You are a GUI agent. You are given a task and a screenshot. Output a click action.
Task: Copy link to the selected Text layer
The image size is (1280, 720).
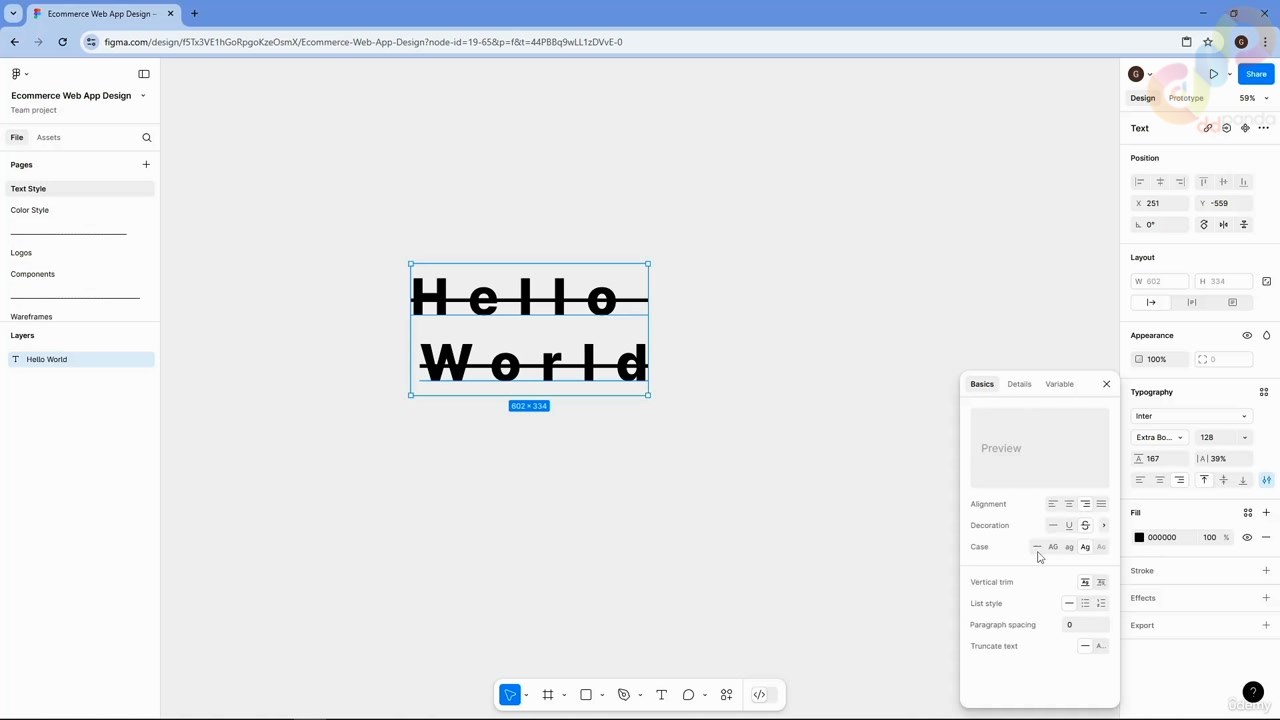pyautogui.click(x=1207, y=128)
